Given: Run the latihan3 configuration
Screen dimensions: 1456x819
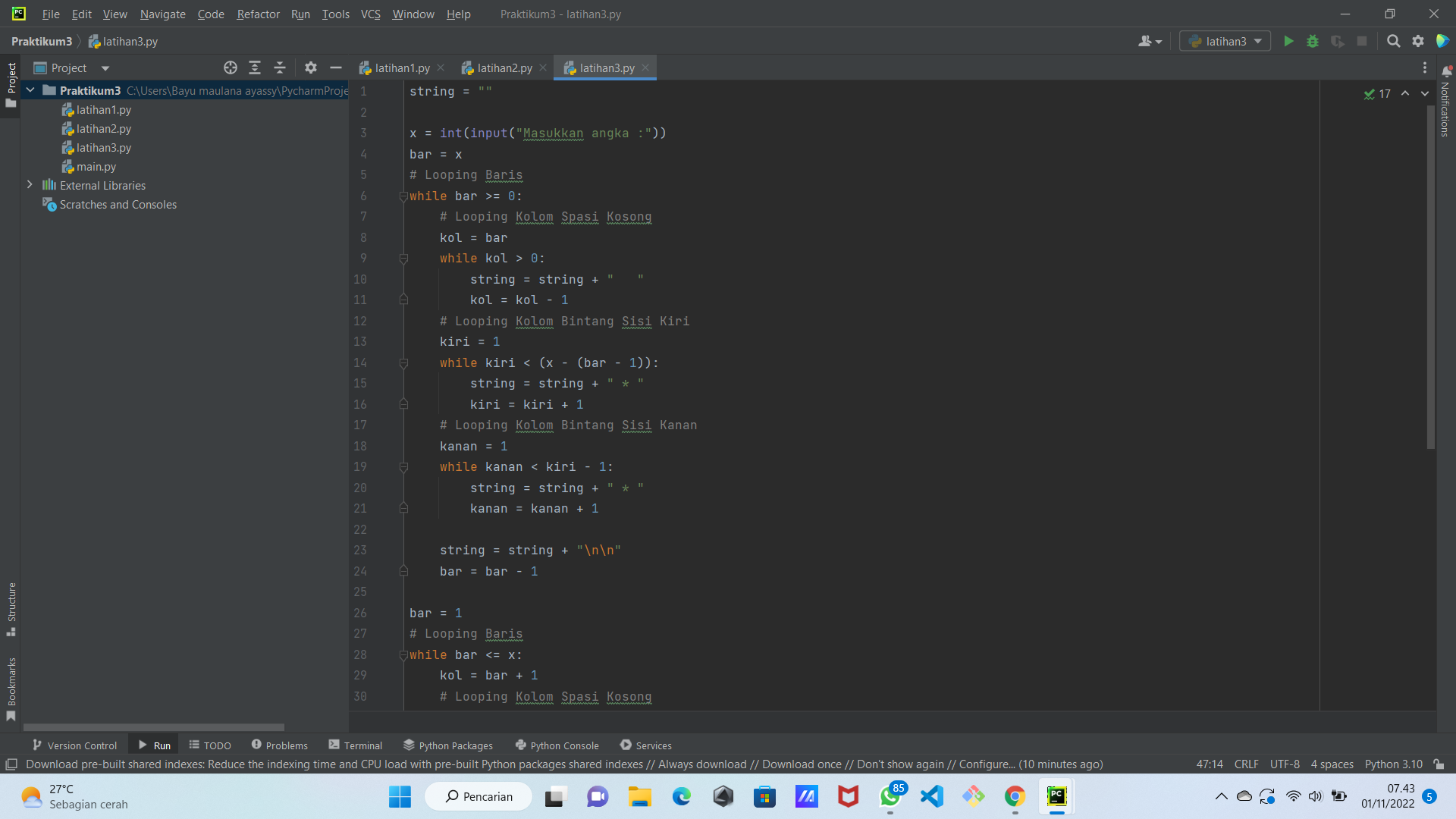Looking at the screenshot, I should pyautogui.click(x=1288, y=42).
